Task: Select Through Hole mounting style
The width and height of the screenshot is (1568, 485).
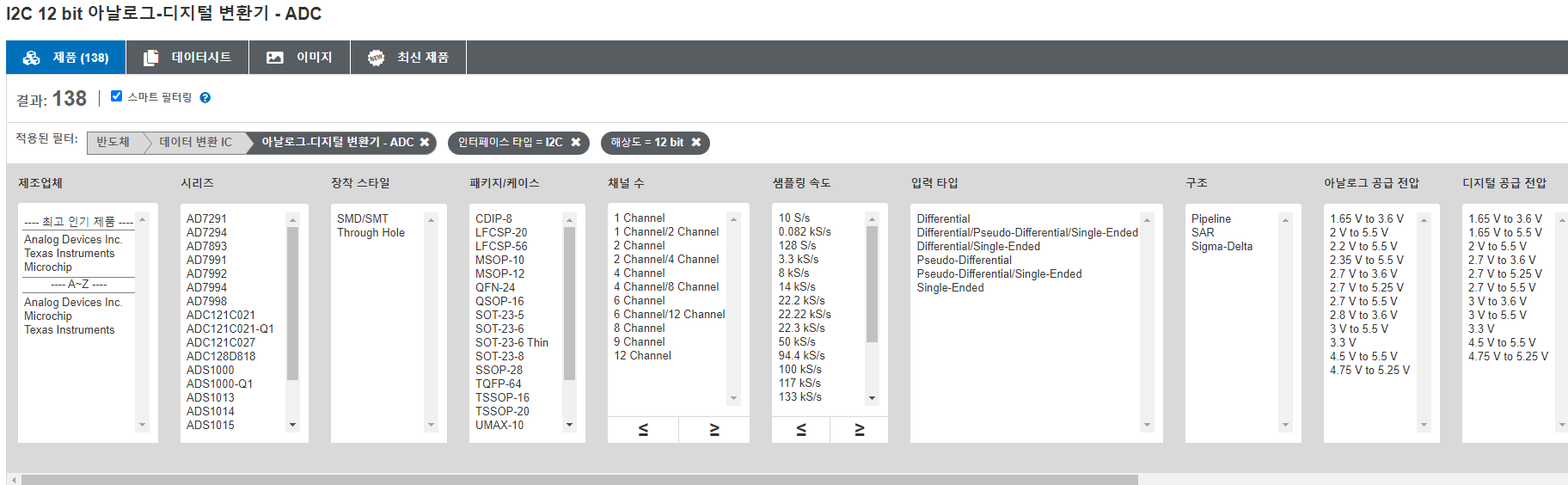Action: [x=371, y=232]
